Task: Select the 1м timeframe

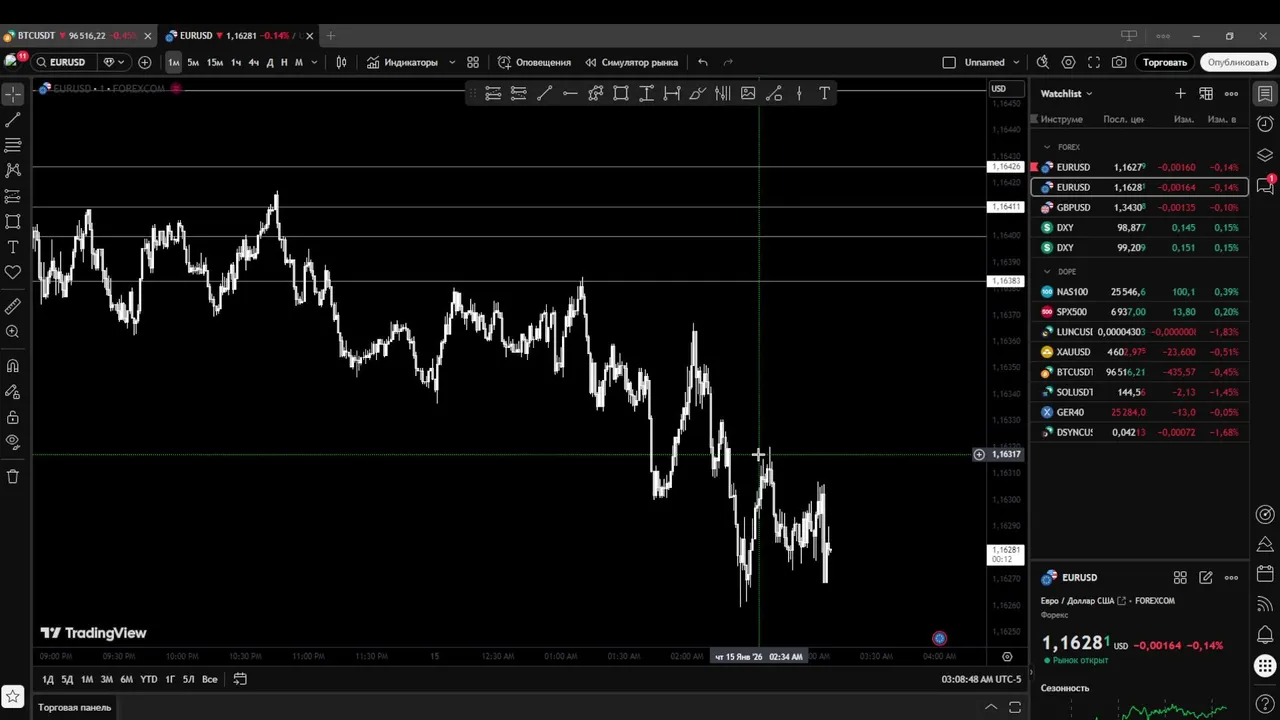Action: (x=174, y=62)
